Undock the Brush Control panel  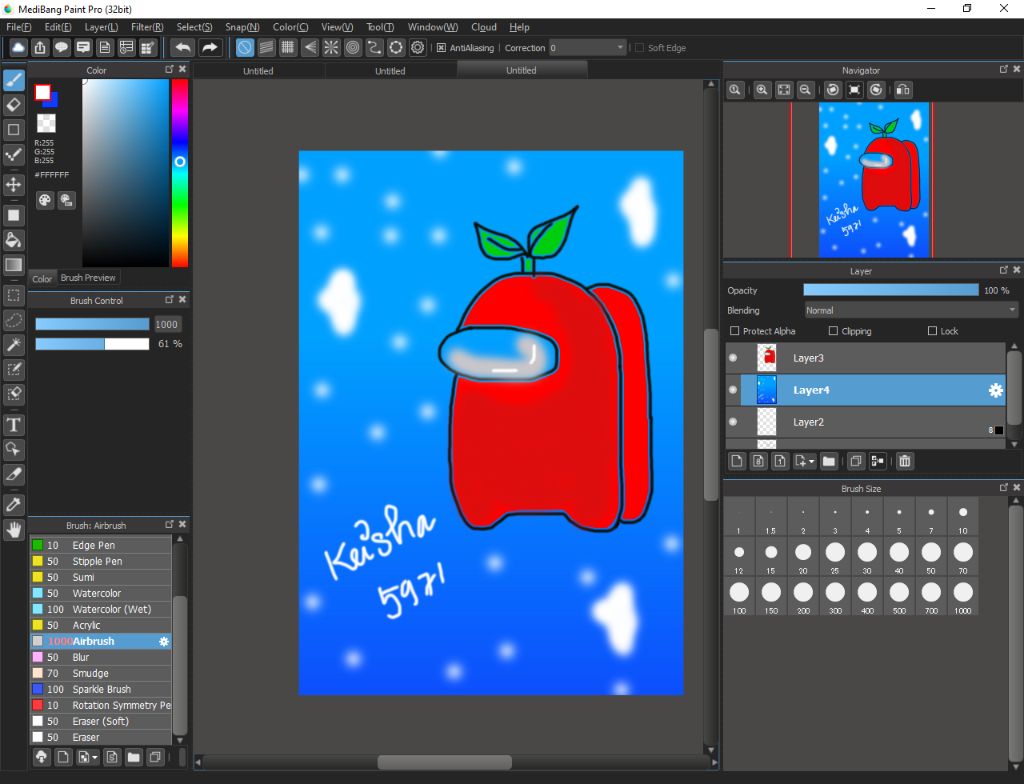coord(169,299)
